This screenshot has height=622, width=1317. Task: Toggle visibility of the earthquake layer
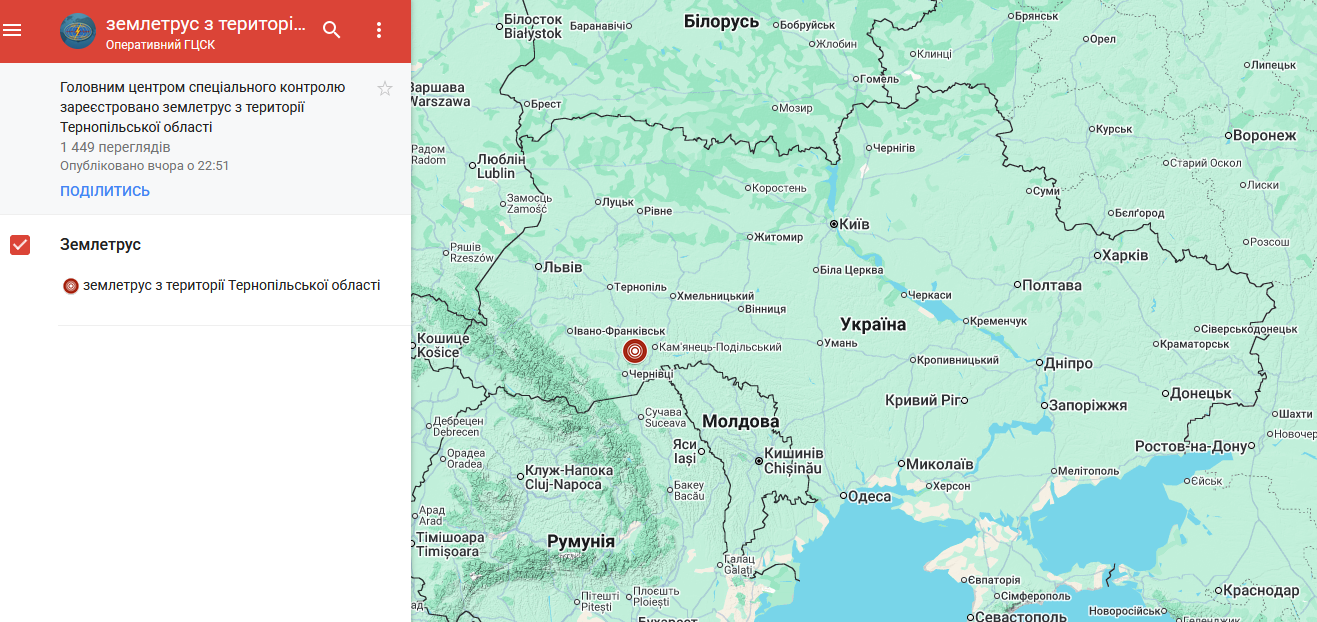(20, 244)
